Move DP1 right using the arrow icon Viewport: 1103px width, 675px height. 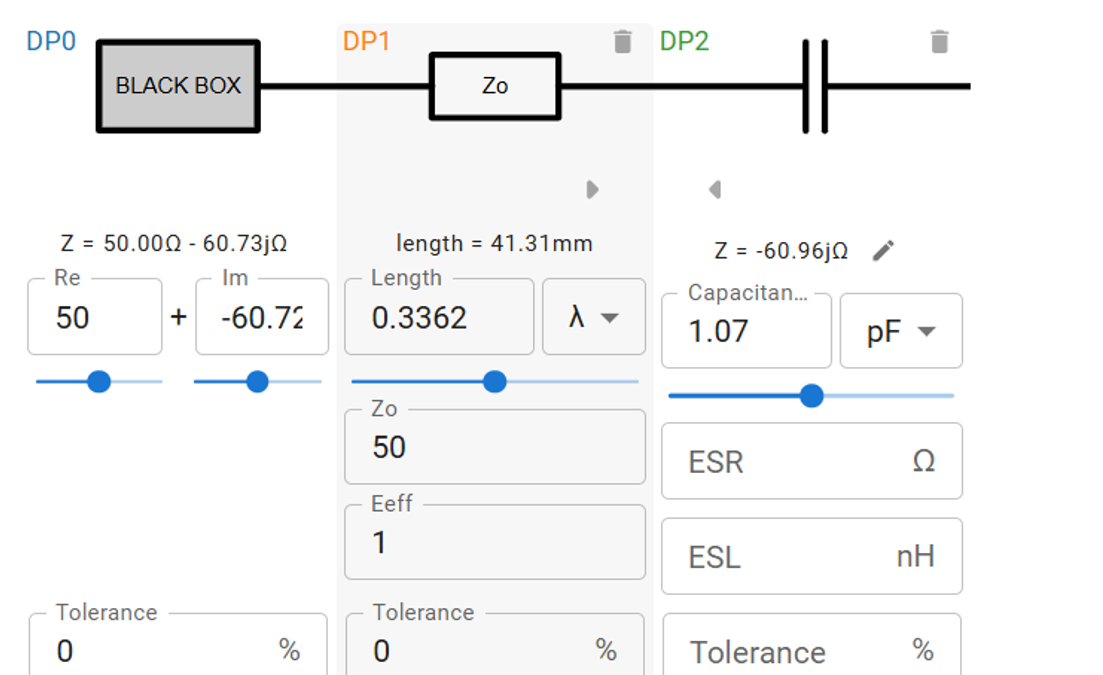pos(593,189)
